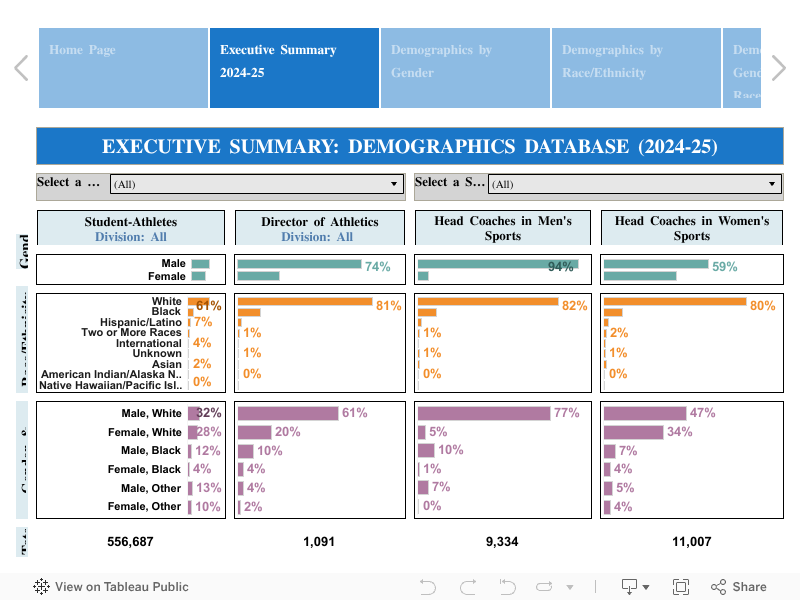
Task: Switch to the Home Page tab
Action: tap(123, 67)
